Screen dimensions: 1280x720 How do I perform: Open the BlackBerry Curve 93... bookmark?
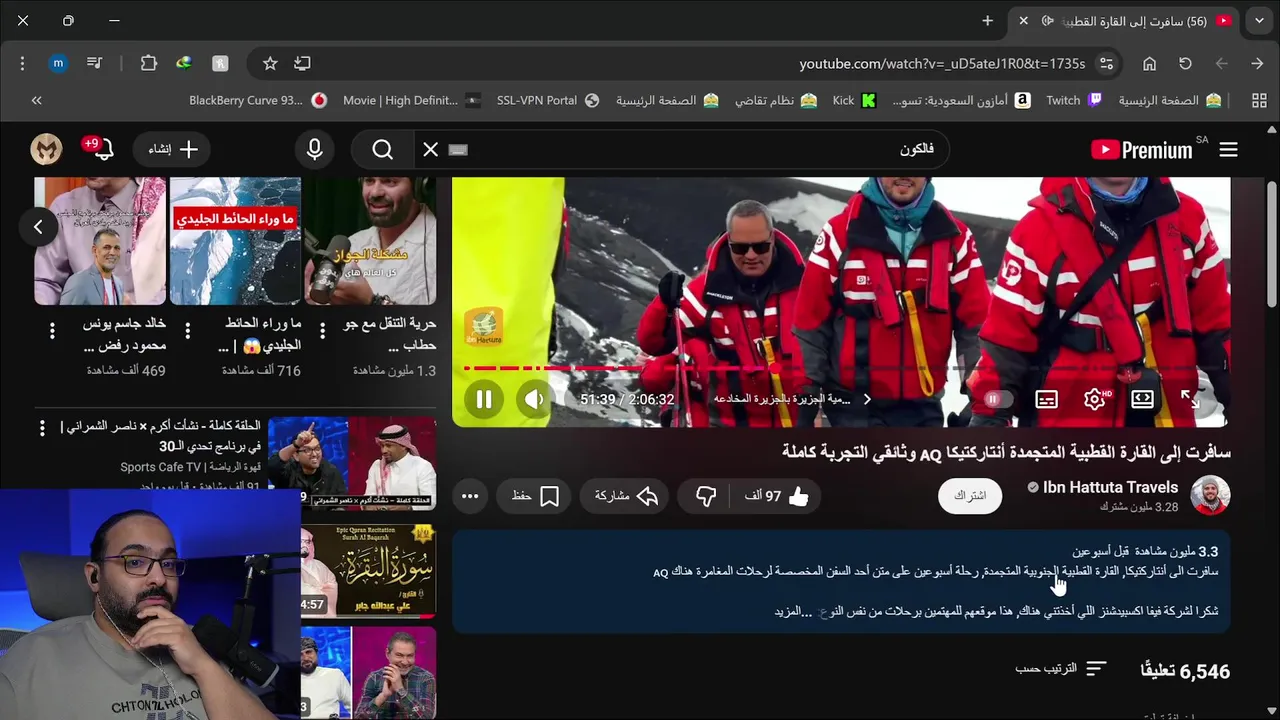click(x=258, y=100)
